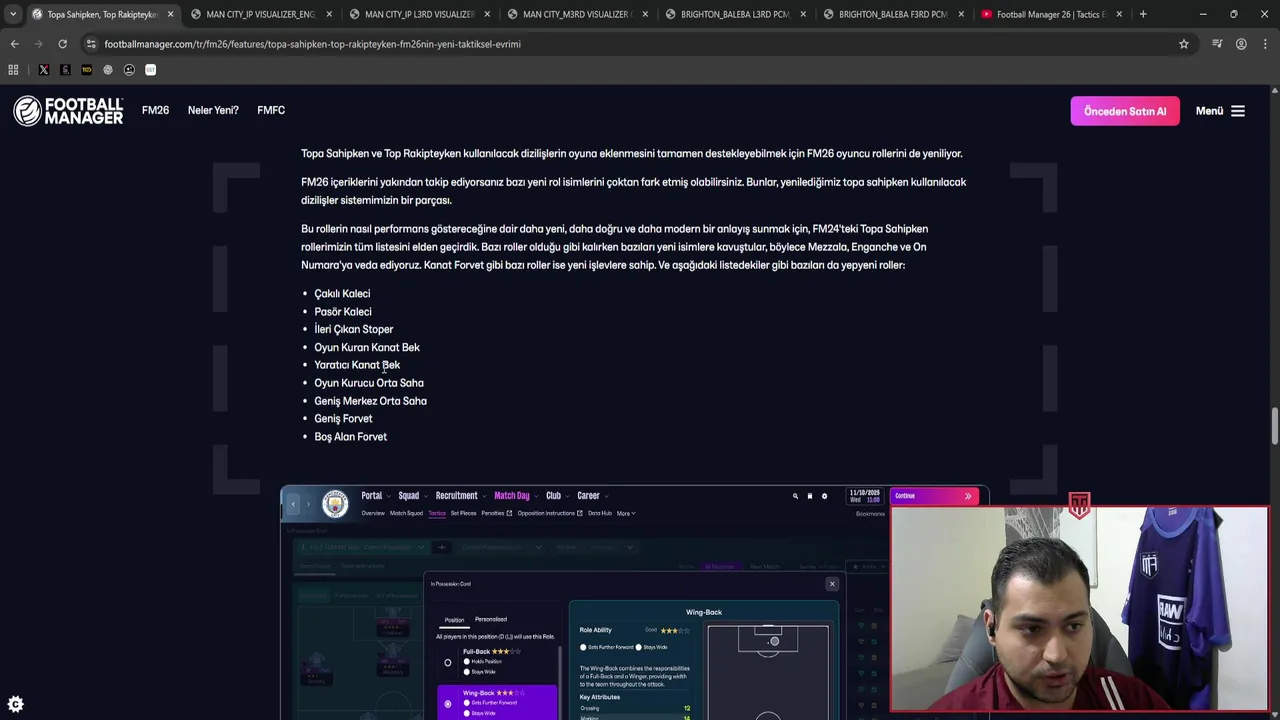Select list entry Boş Alan Forvet
1280x720 pixels.
pos(350,437)
